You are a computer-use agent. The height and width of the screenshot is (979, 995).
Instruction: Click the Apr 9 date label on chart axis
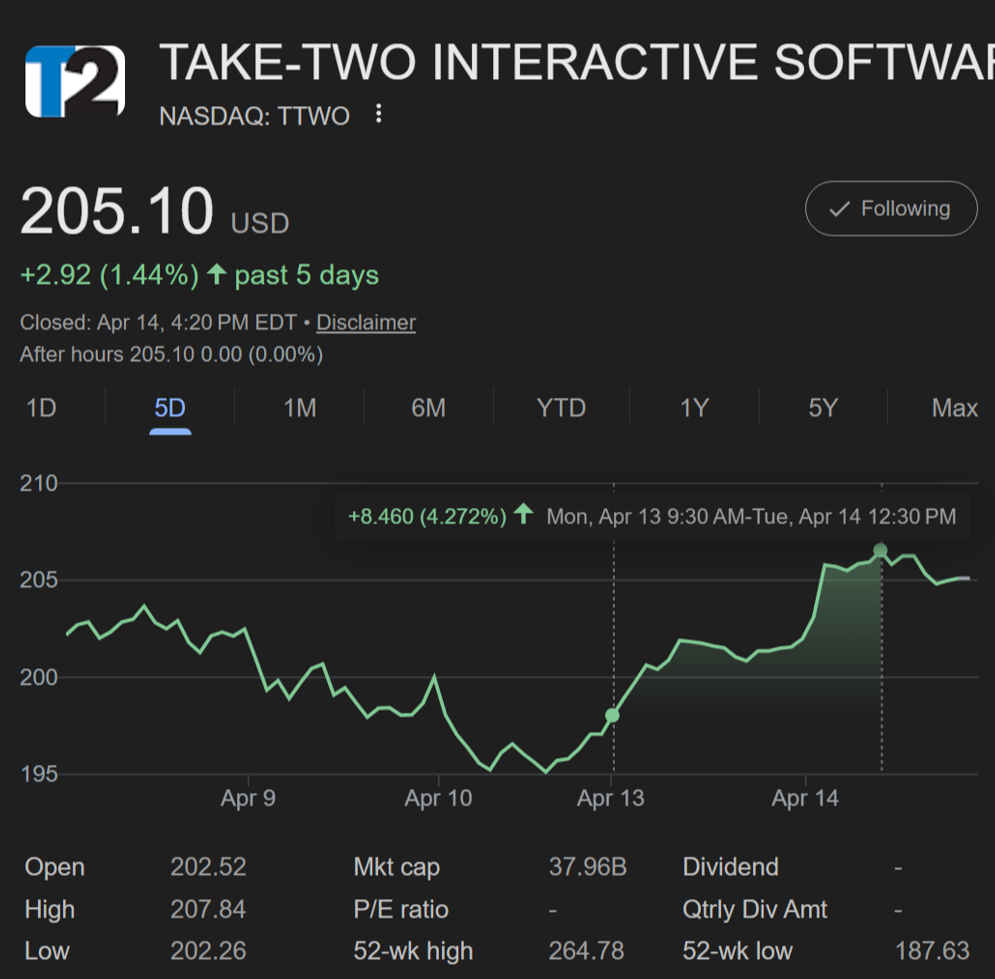[248, 798]
